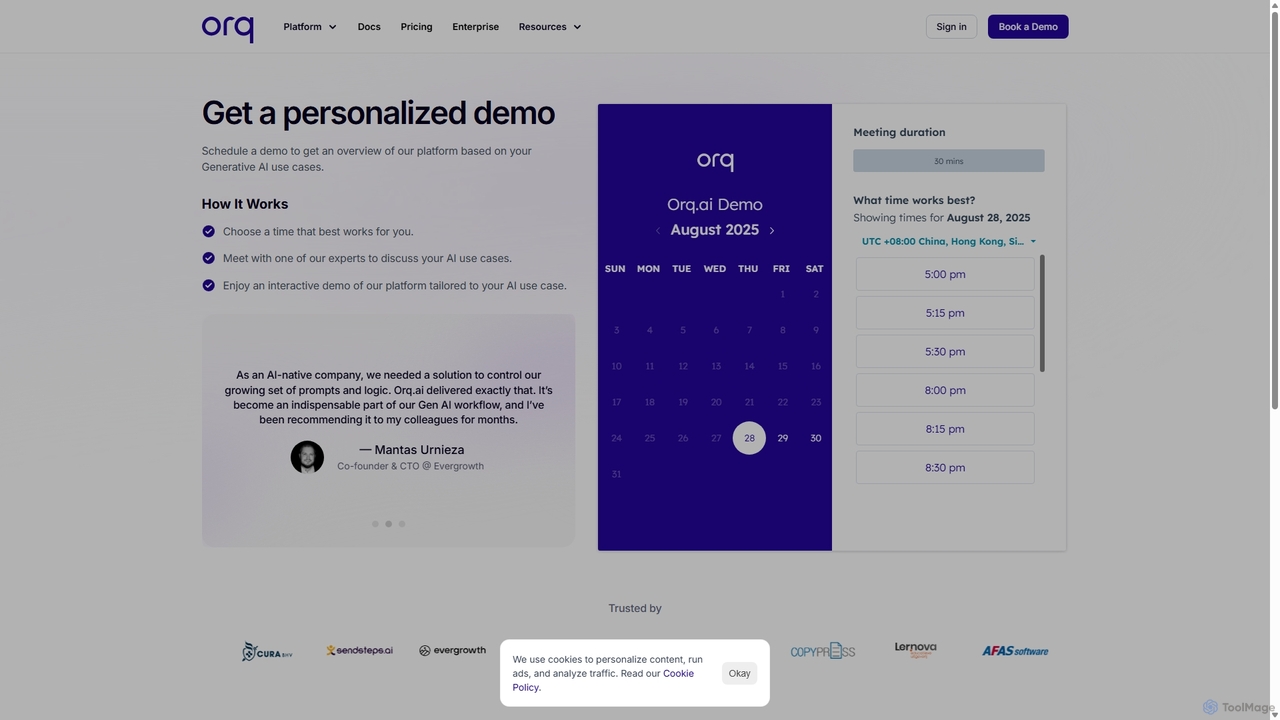Choose the 5:00 pm time slot
1280x720 pixels.
pyautogui.click(x=945, y=274)
